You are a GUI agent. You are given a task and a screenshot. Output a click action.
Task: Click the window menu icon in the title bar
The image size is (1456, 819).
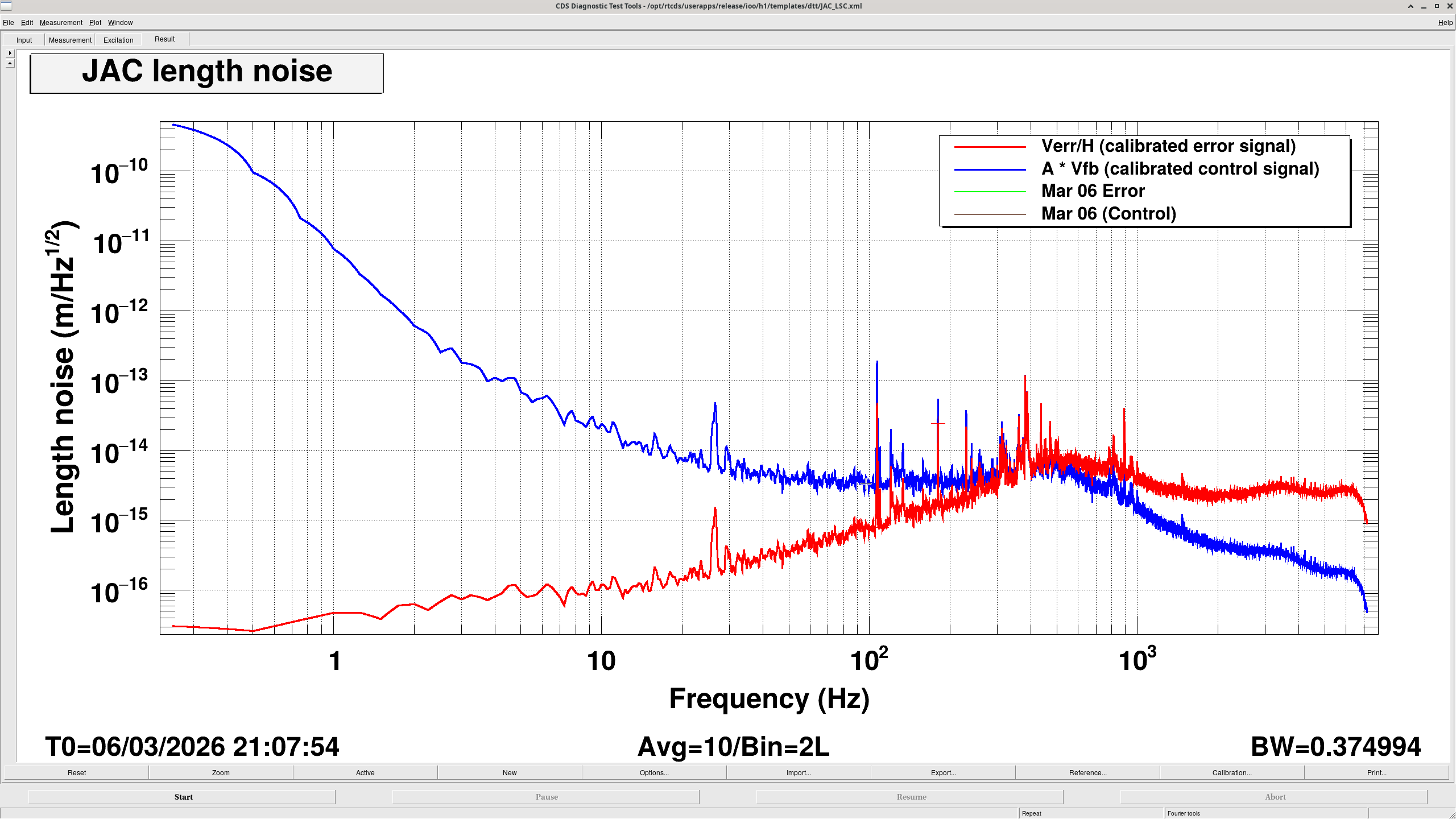point(6,6)
